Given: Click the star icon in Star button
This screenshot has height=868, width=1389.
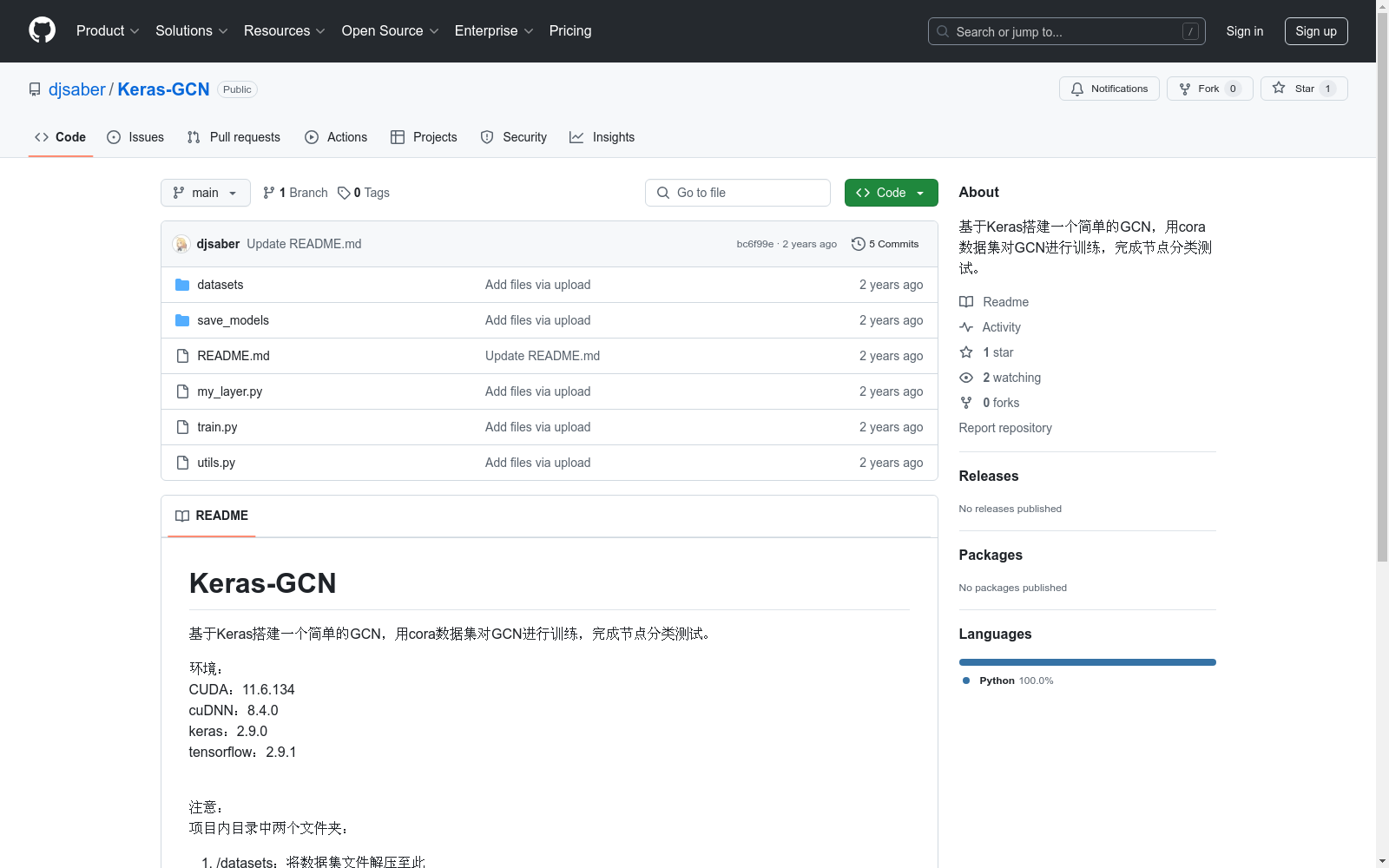Looking at the screenshot, I should (x=1279, y=88).
